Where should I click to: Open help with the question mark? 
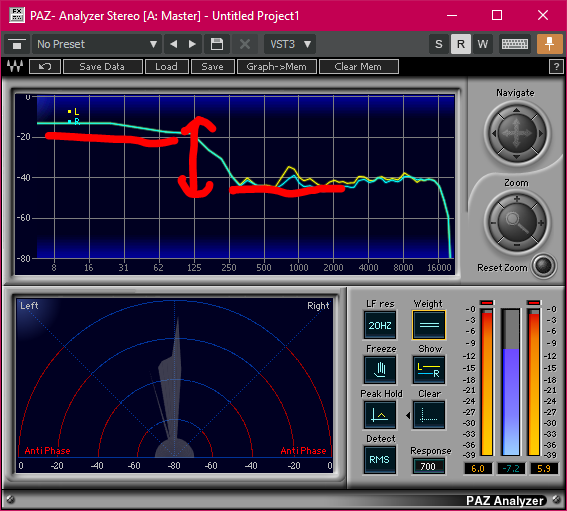pyautogui.click(x=556, y=67)
